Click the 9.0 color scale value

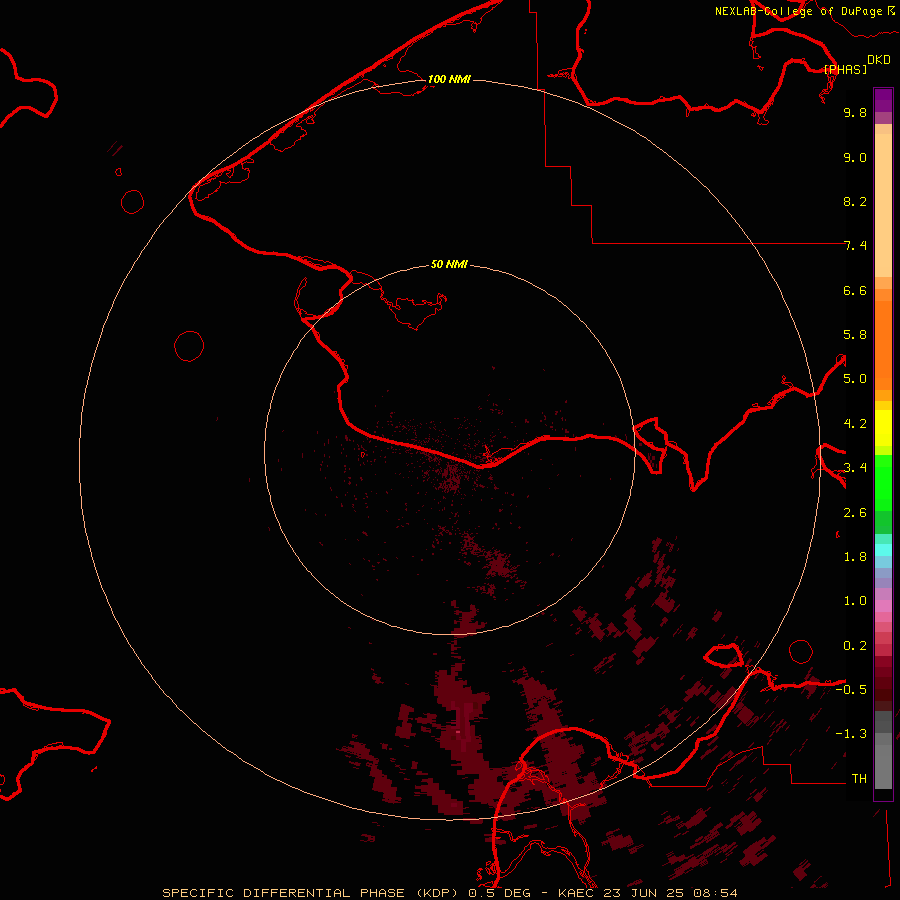point(855,157)
